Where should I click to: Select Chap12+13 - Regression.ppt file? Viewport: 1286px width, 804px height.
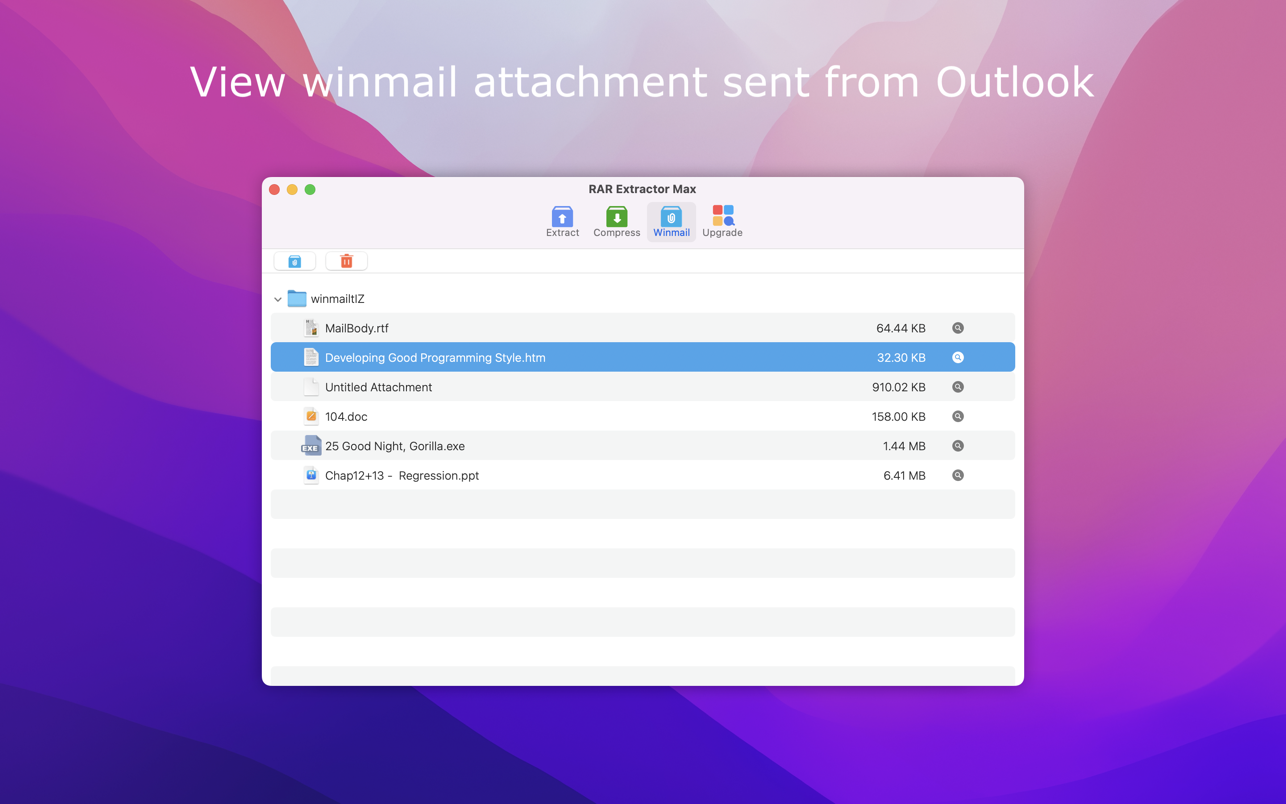coord(401,476)
